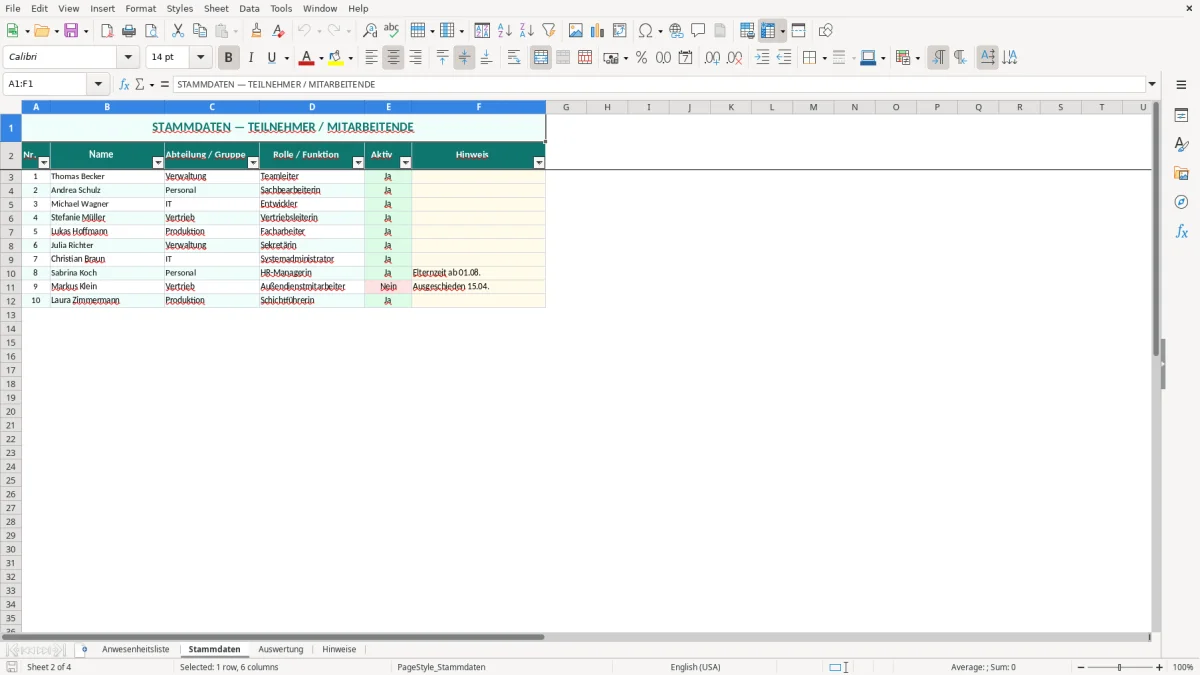Open Abteilung / Gruppe filter dropdown

click(253, 163)
